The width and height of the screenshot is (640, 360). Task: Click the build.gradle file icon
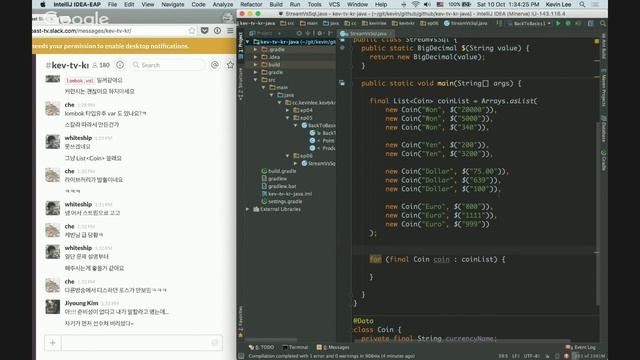coord(264,171)
